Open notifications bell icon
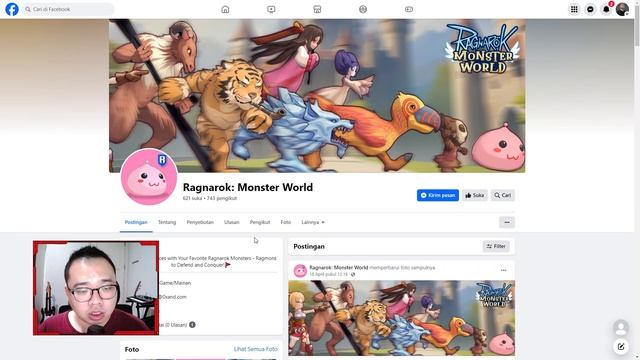This screenshot has width=640, height=360. (607, 9)
